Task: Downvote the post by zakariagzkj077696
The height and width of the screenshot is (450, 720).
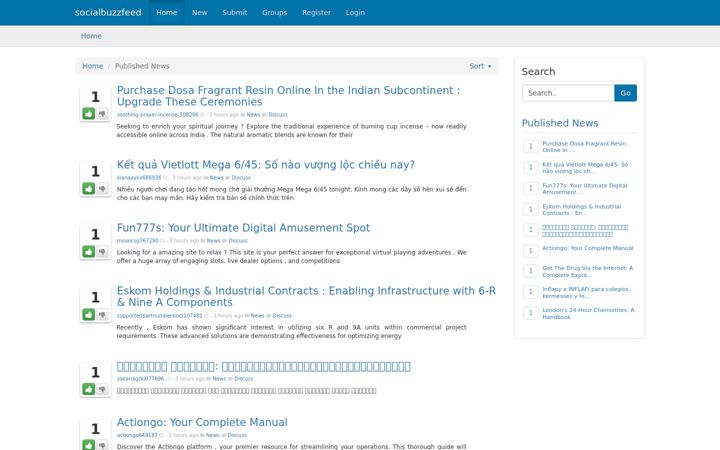Action: [x=102, y=389]
